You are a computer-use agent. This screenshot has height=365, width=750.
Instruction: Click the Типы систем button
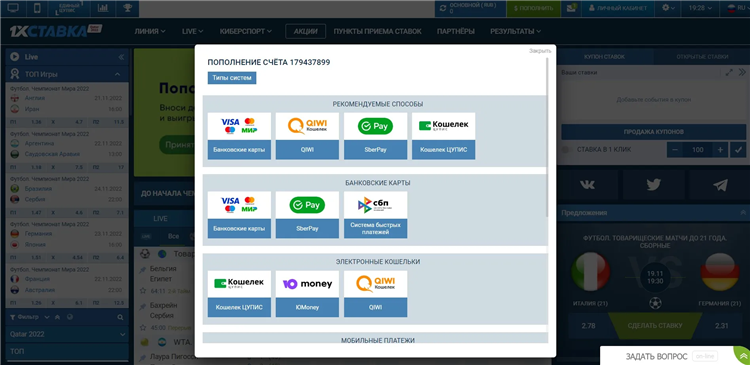click(x=232, y=78)
